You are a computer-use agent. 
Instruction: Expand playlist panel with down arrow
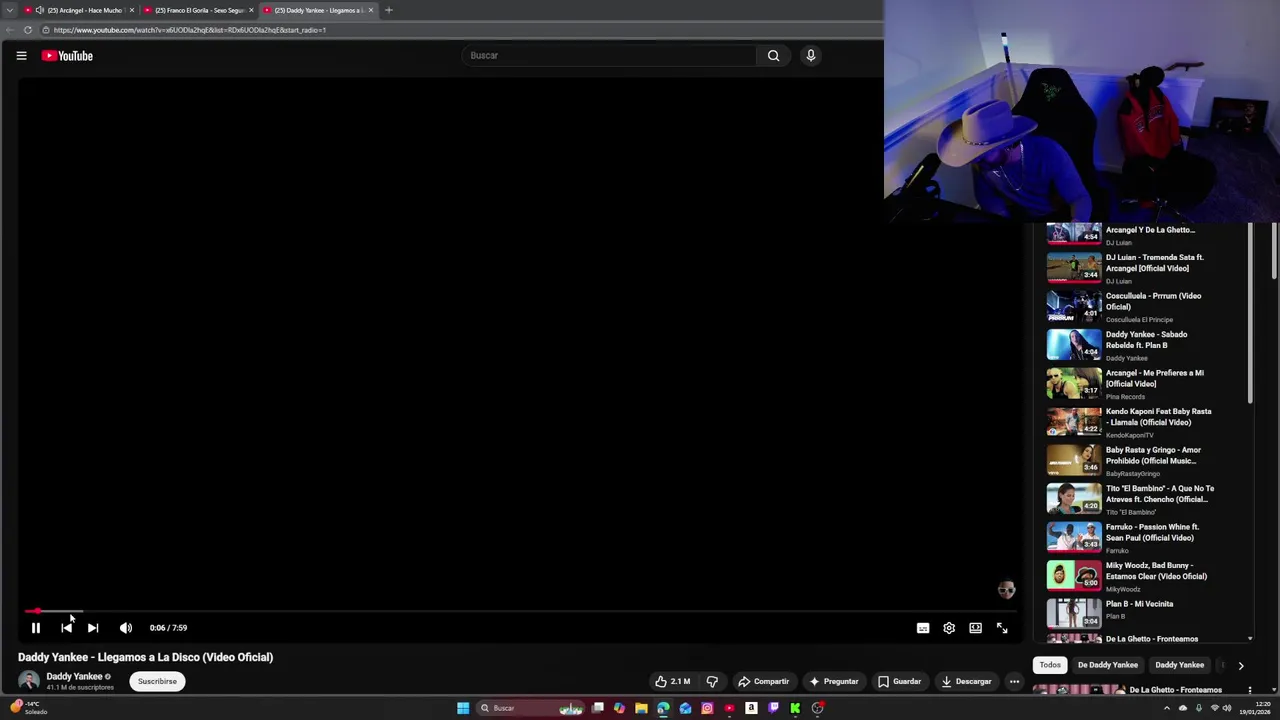1250,639
